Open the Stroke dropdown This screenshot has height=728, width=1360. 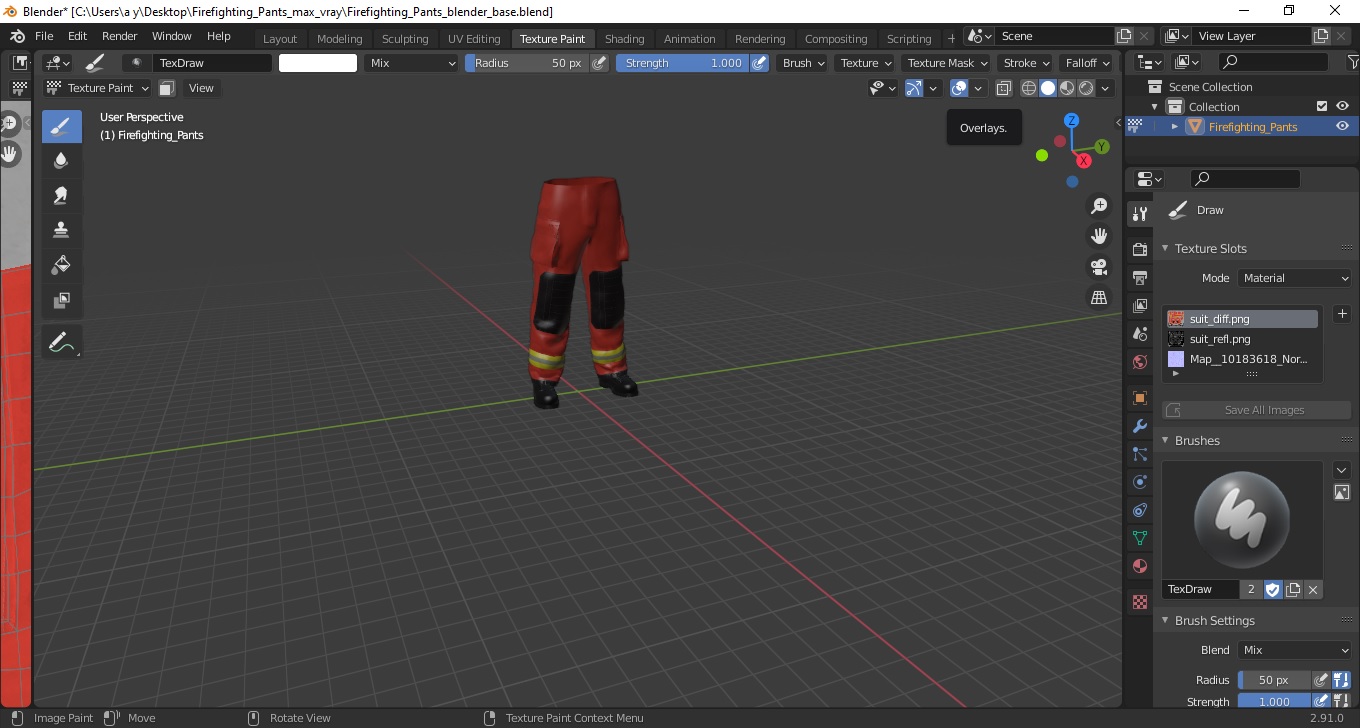click(1026, 63)
